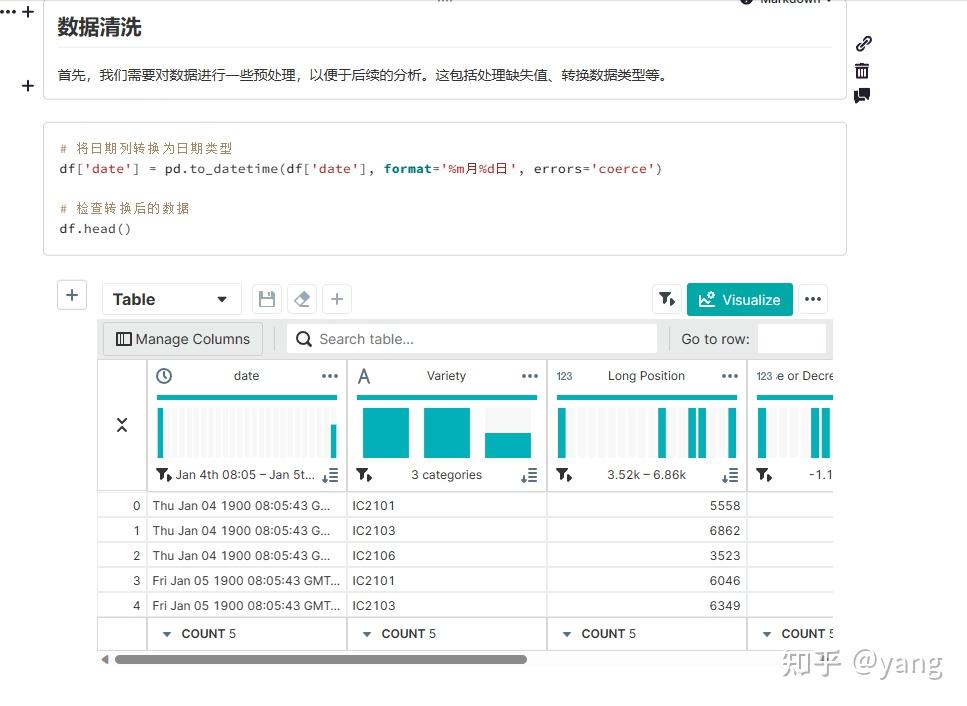
Task: Open comments with the speech bubble icon
Action: coord(862,97)
